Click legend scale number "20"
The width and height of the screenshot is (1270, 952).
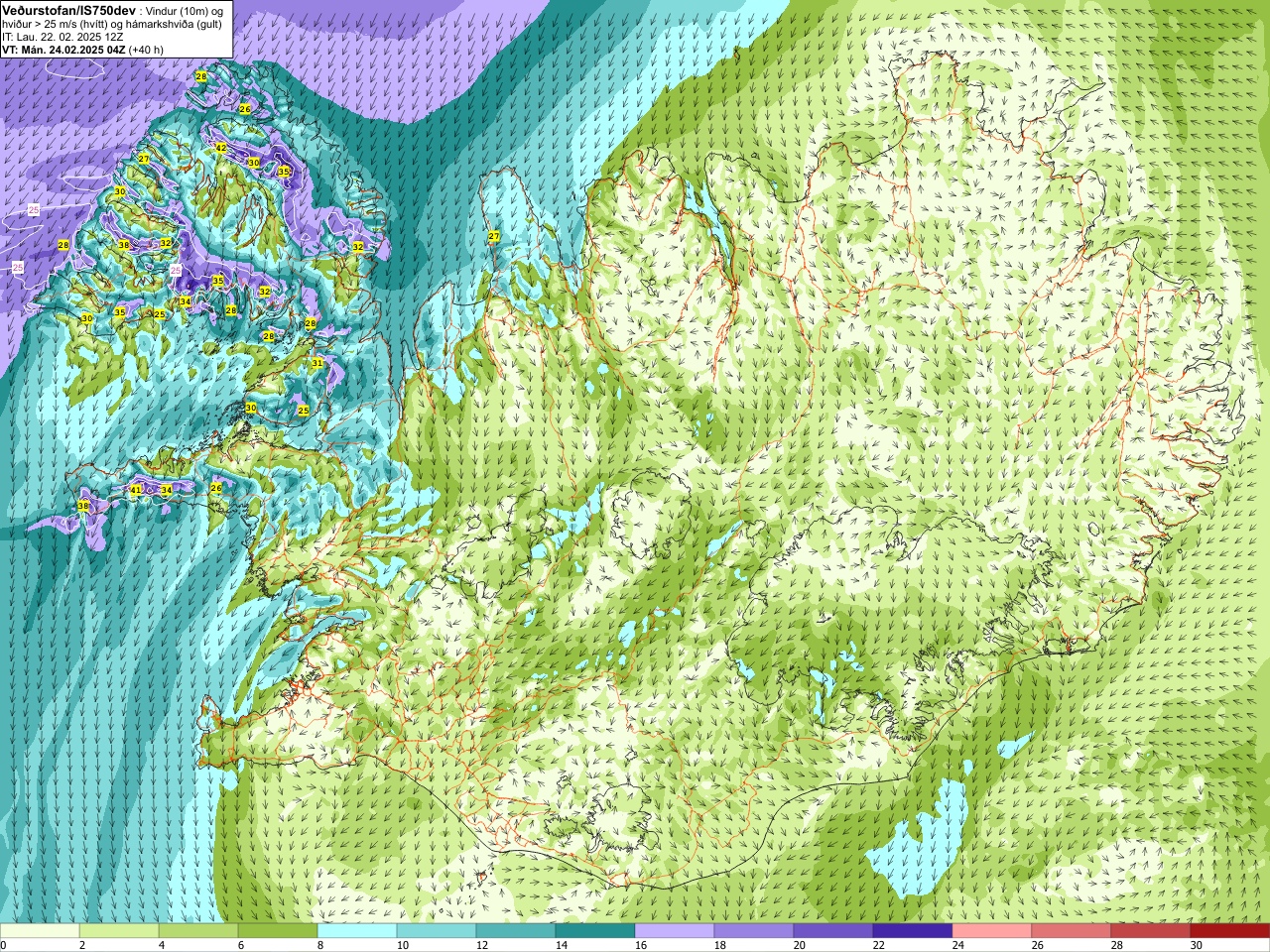click(x=800, y=945)
